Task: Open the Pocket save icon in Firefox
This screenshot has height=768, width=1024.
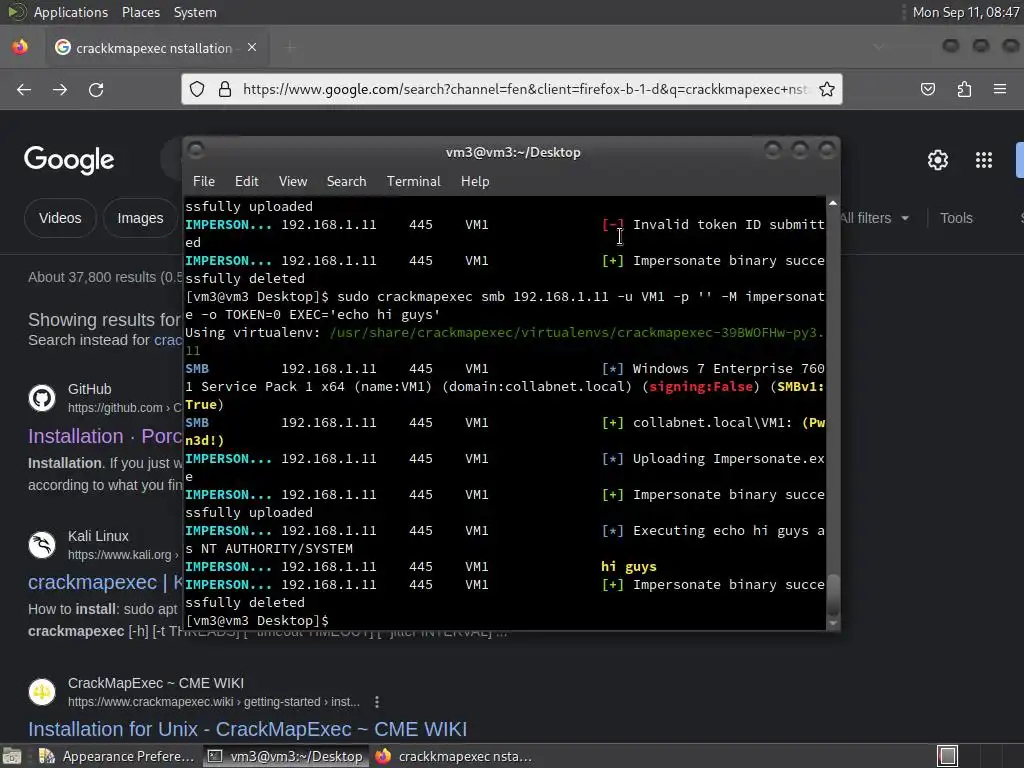Action: tap(928, 89)
